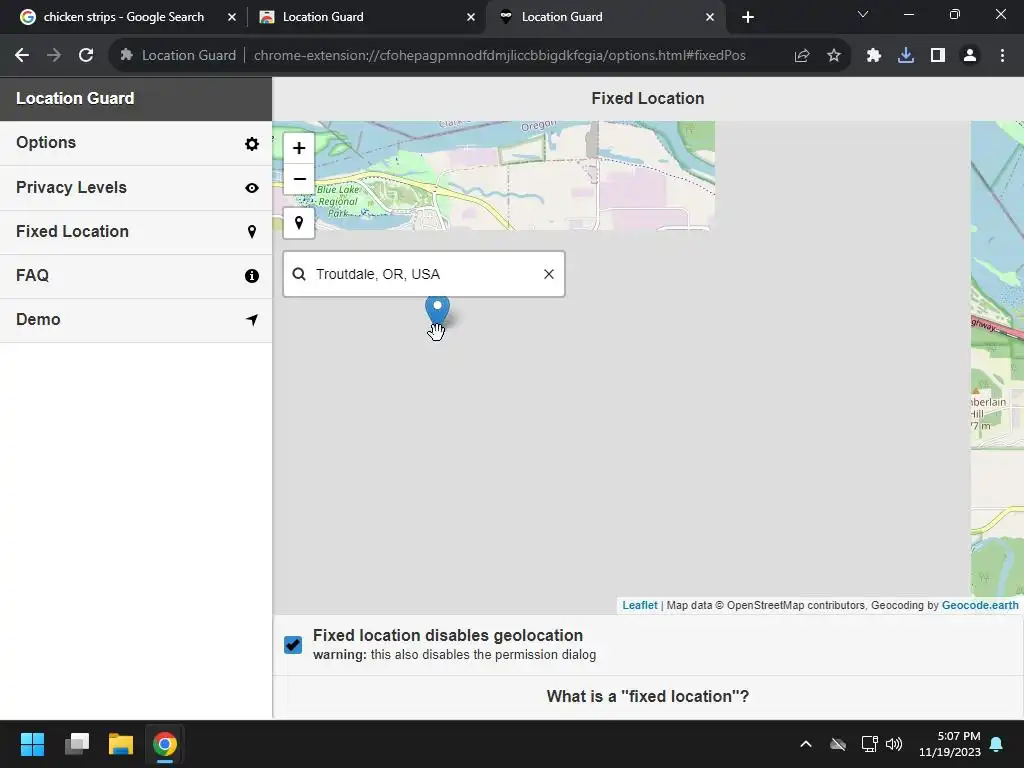The height and width of the screenshot is (768, 1024).
Task: Open the FAQ section
Action: (x=136, y=276)
